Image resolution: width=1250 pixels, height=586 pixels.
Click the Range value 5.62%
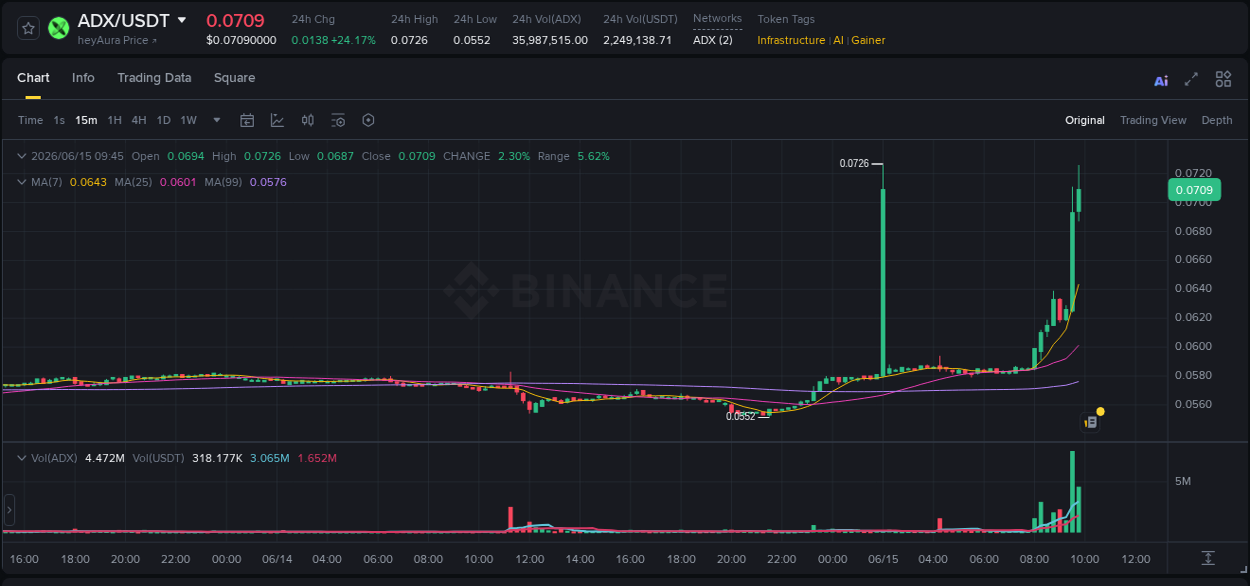tap(593, 156)
